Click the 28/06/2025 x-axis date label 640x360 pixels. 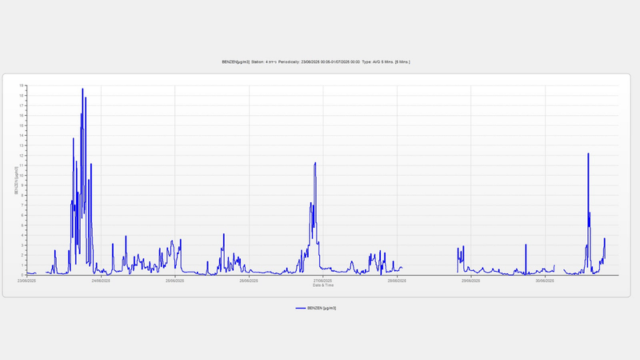(397, 281)
